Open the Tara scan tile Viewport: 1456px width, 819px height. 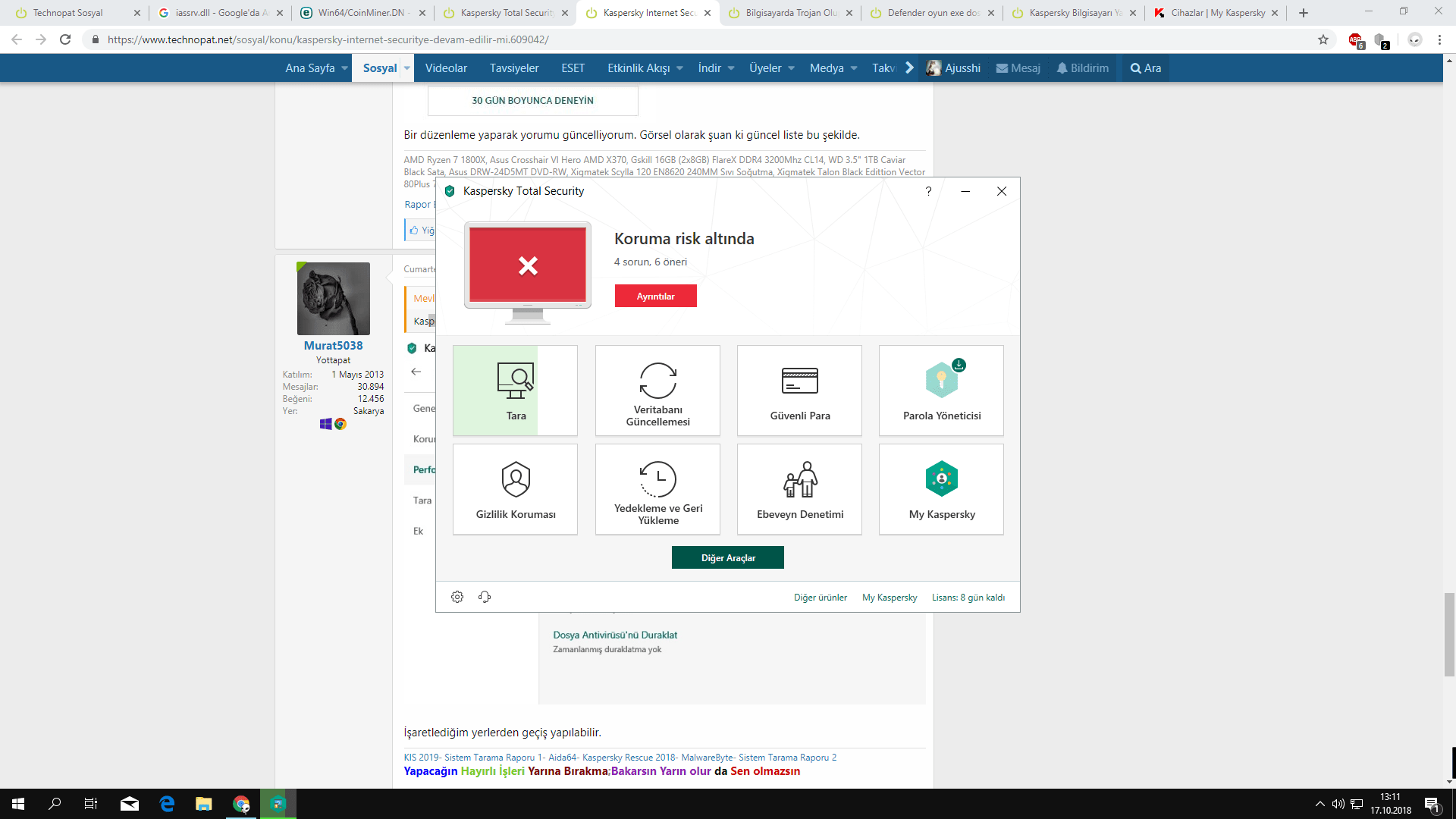[x=515, y=391]
